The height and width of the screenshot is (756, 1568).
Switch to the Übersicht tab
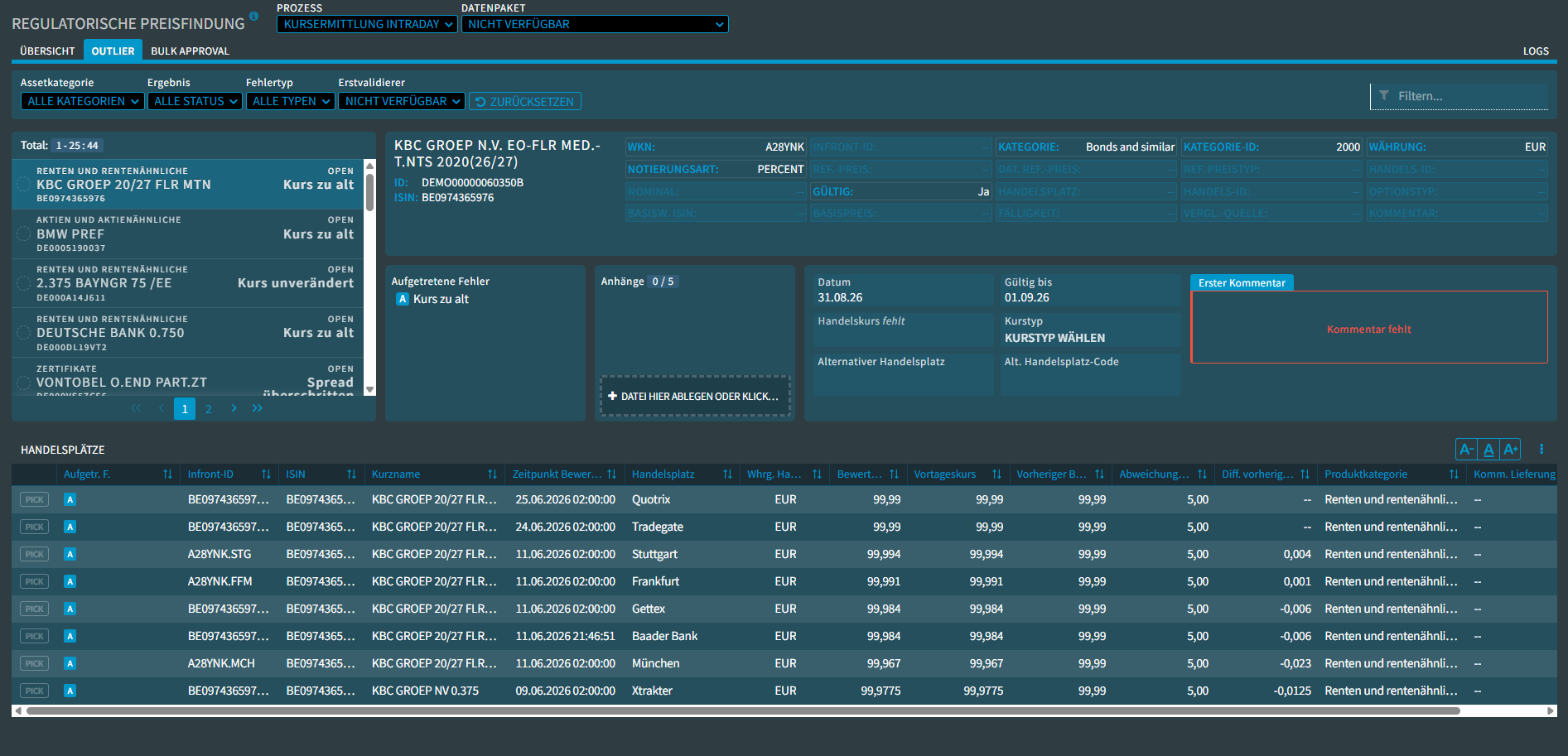pyautogui.click(x=47, y=51)
